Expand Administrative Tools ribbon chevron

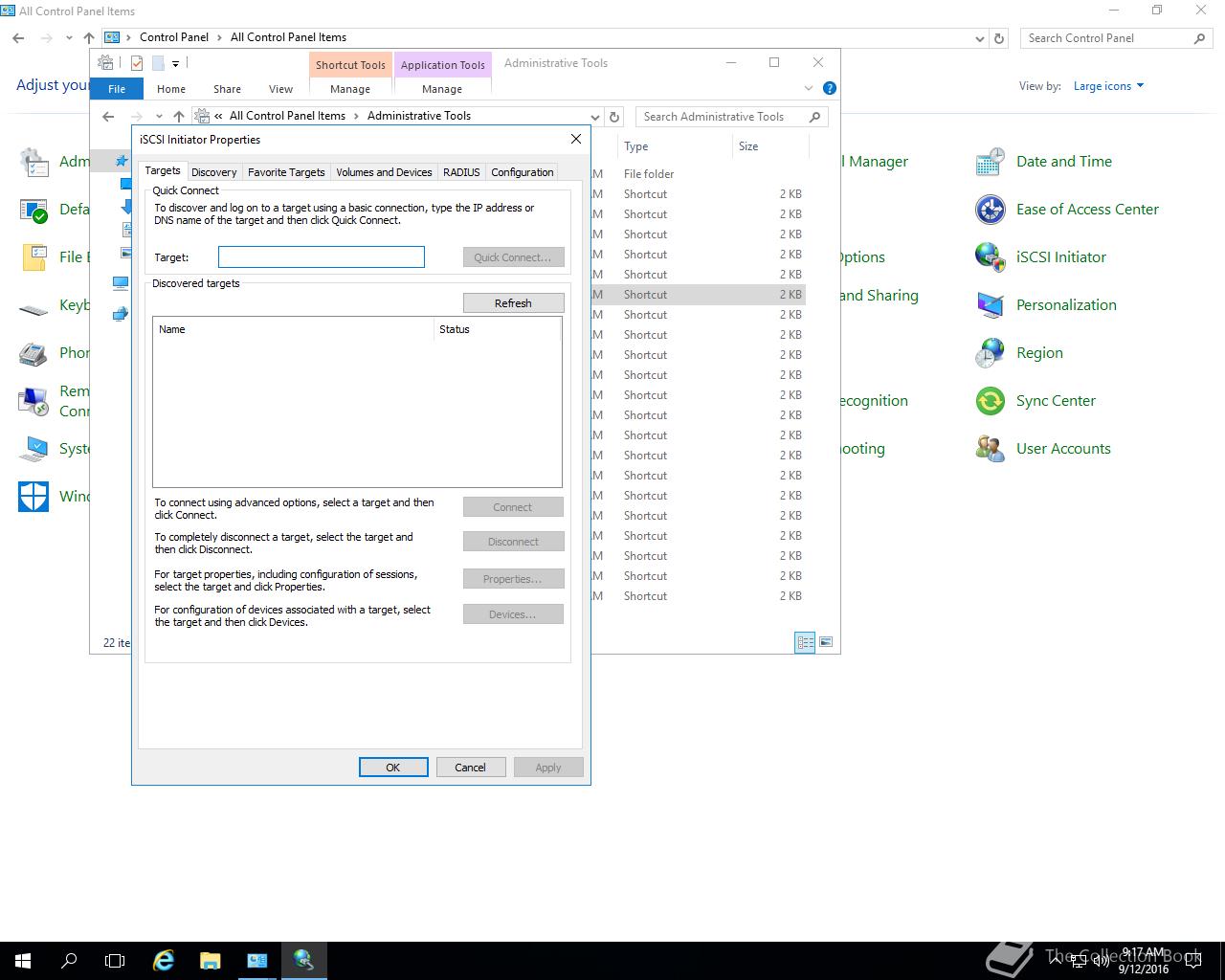(809, 88)
